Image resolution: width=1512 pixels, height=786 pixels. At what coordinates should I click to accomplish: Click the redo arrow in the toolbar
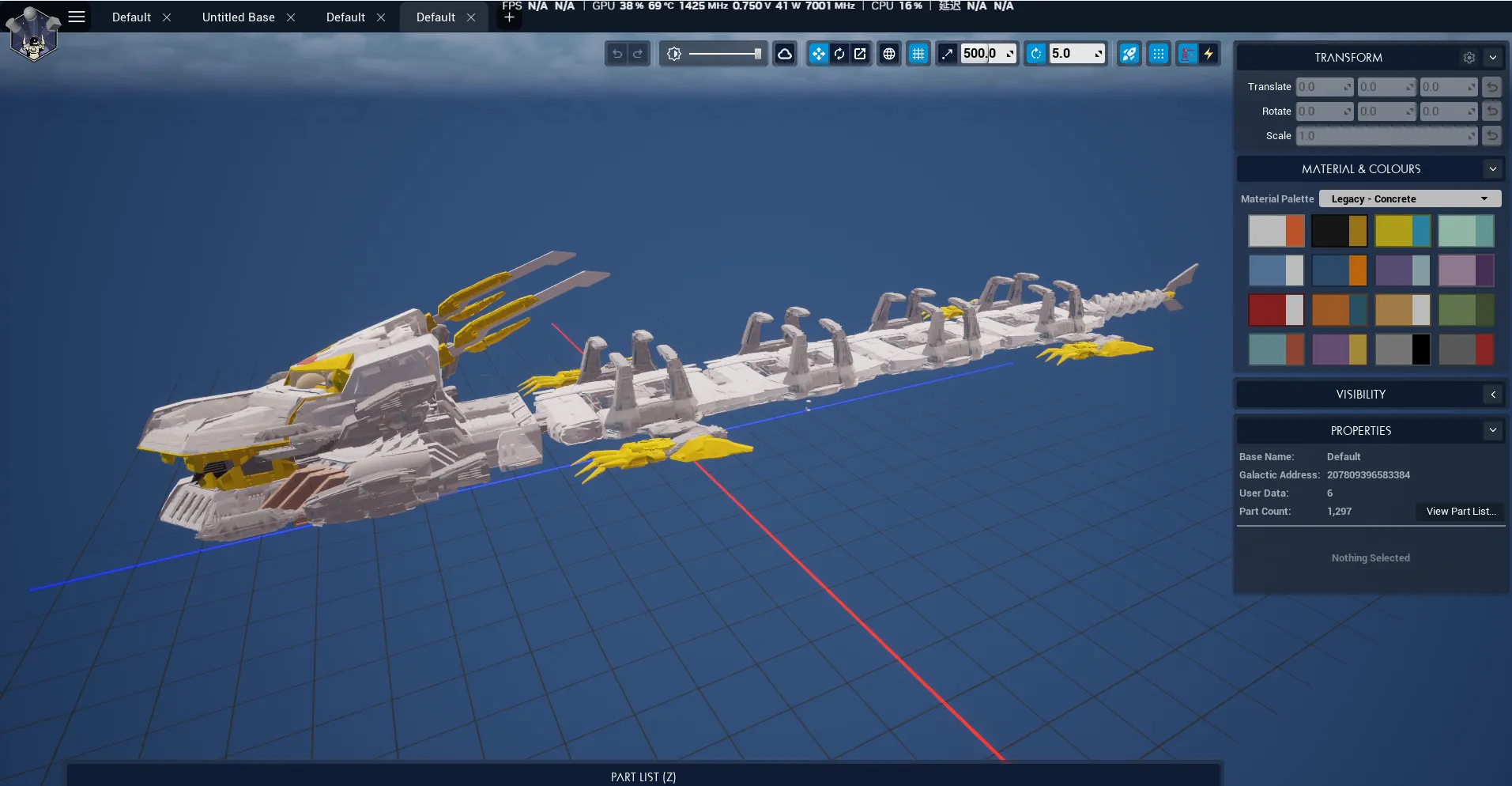pyautogui.click(x=638, y=54)
